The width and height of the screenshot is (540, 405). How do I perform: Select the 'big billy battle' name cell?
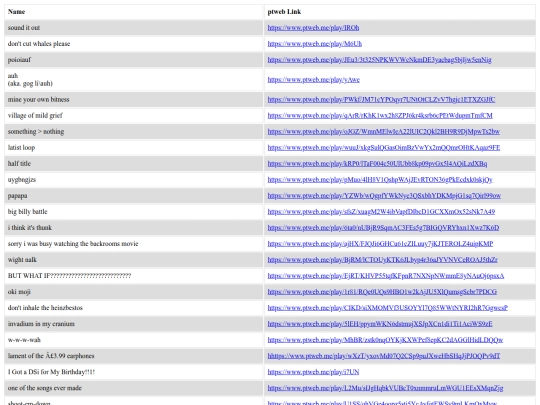point(134,212)
